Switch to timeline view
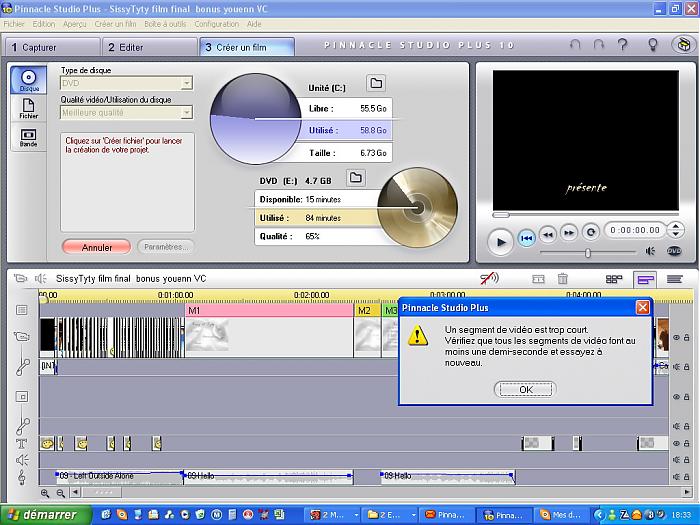The height and width of the screenshot is (525, 700). tap(645, 279)
